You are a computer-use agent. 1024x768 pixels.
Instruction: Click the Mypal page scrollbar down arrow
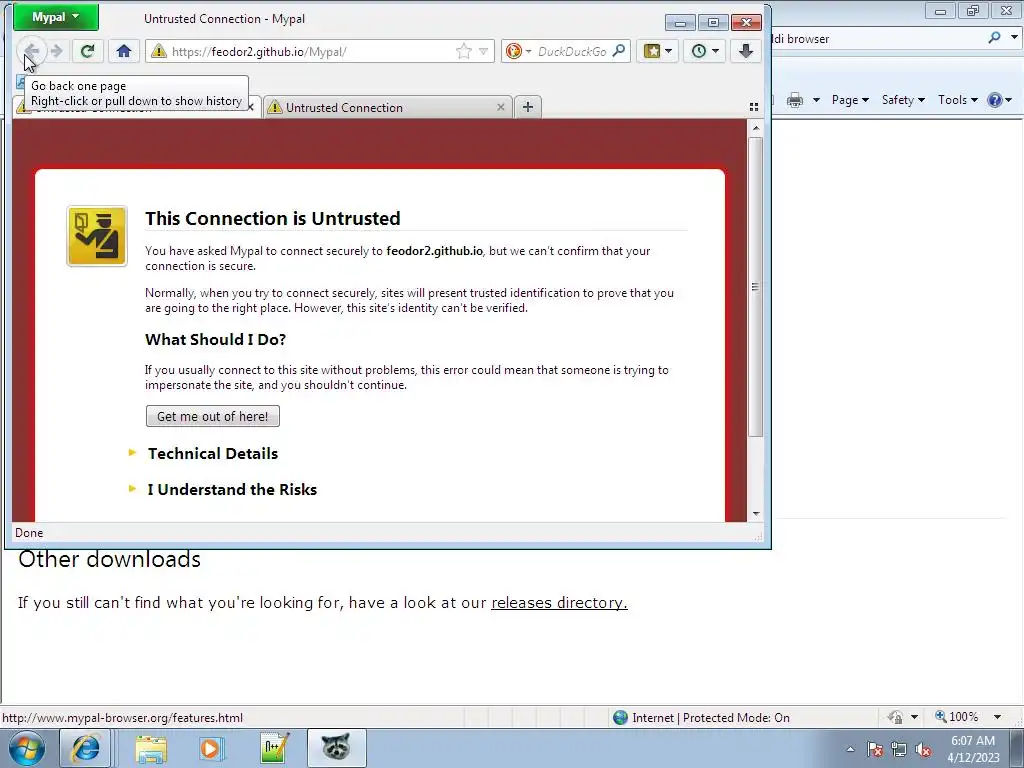click(756, 514)
